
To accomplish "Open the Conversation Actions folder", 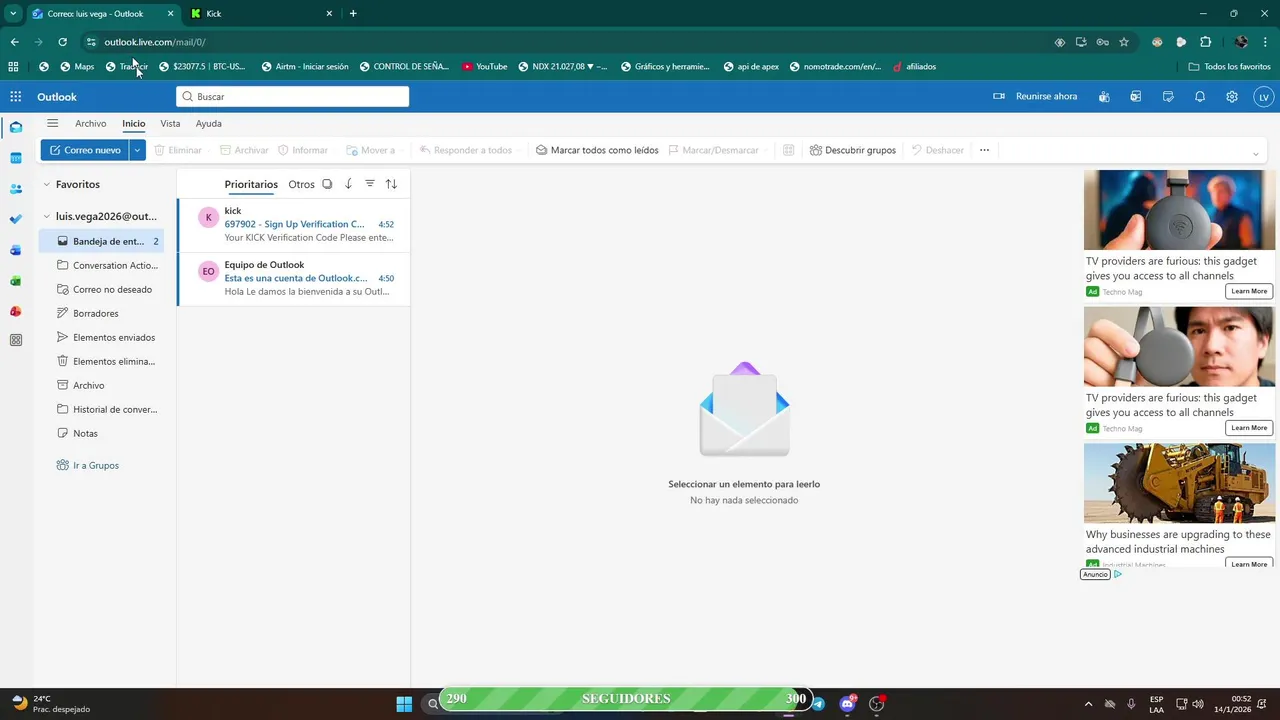I will [102, 265].
